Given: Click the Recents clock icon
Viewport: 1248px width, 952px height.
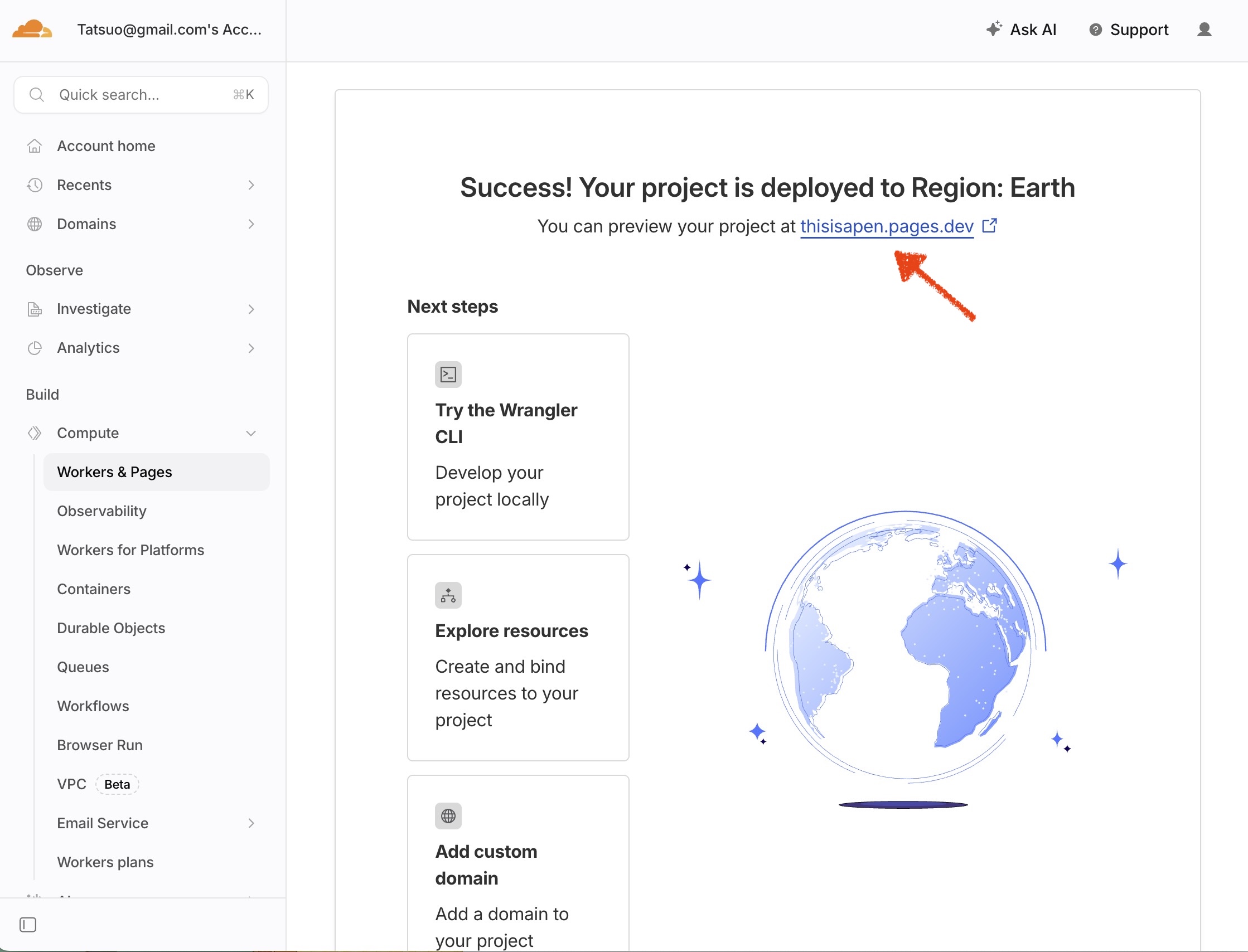Looking at the screenshot, I should (x=35, y=185).
